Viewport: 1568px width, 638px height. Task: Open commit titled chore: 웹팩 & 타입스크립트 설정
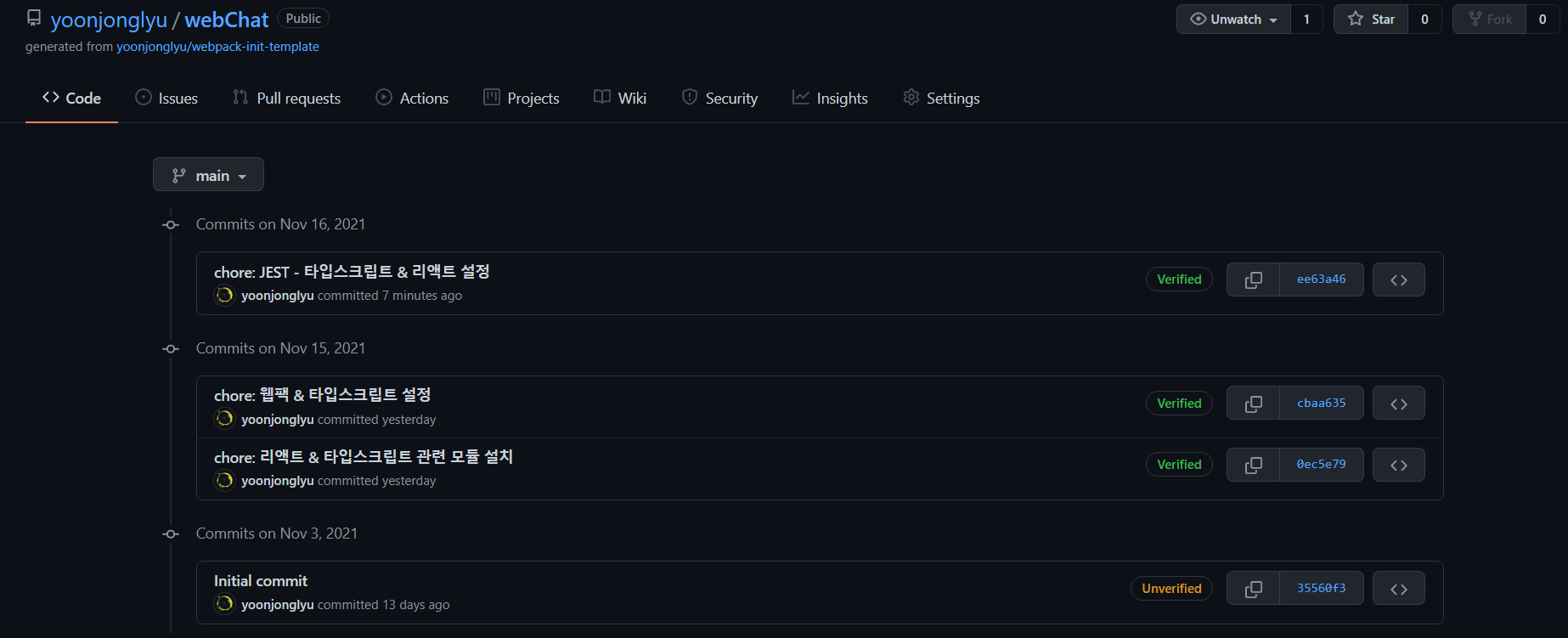click(323, 395)
